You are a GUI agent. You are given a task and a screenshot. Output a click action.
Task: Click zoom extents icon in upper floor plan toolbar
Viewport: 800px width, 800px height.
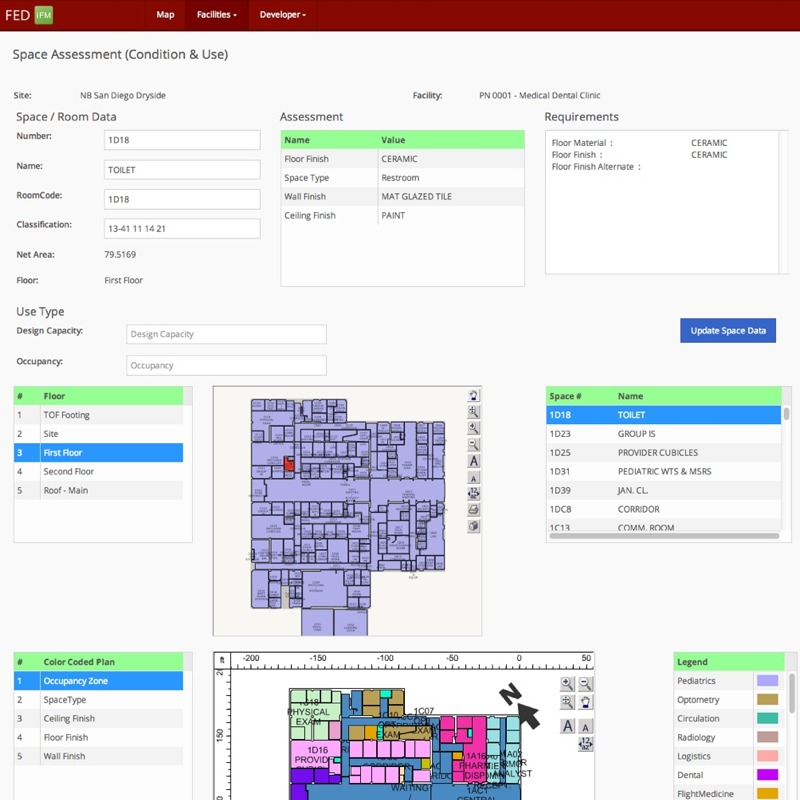pyautogui.click(x=473, y=412)
